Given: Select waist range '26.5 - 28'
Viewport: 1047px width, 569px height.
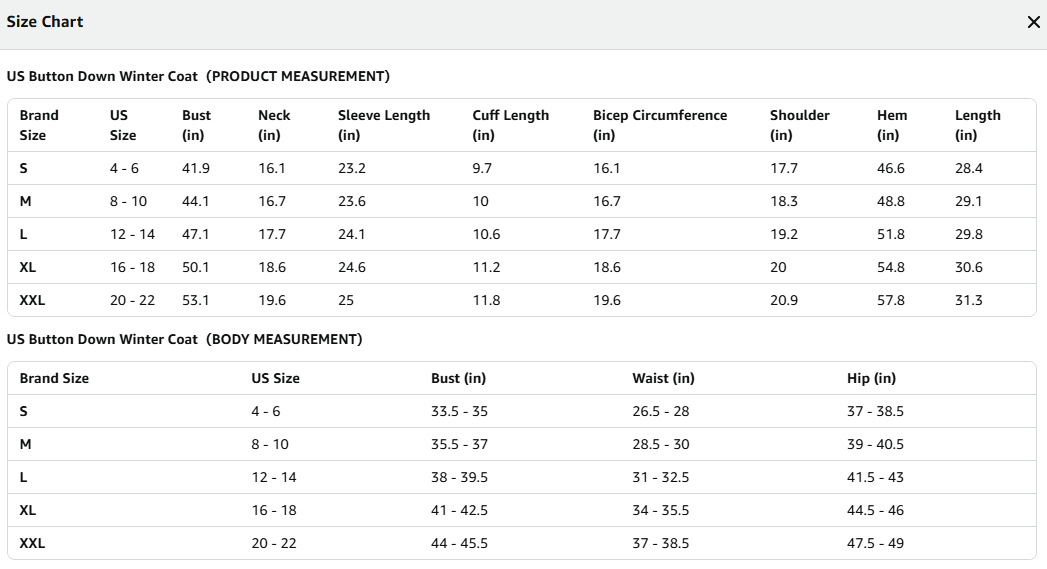Looking at the screenshot, I should [661, 411].
